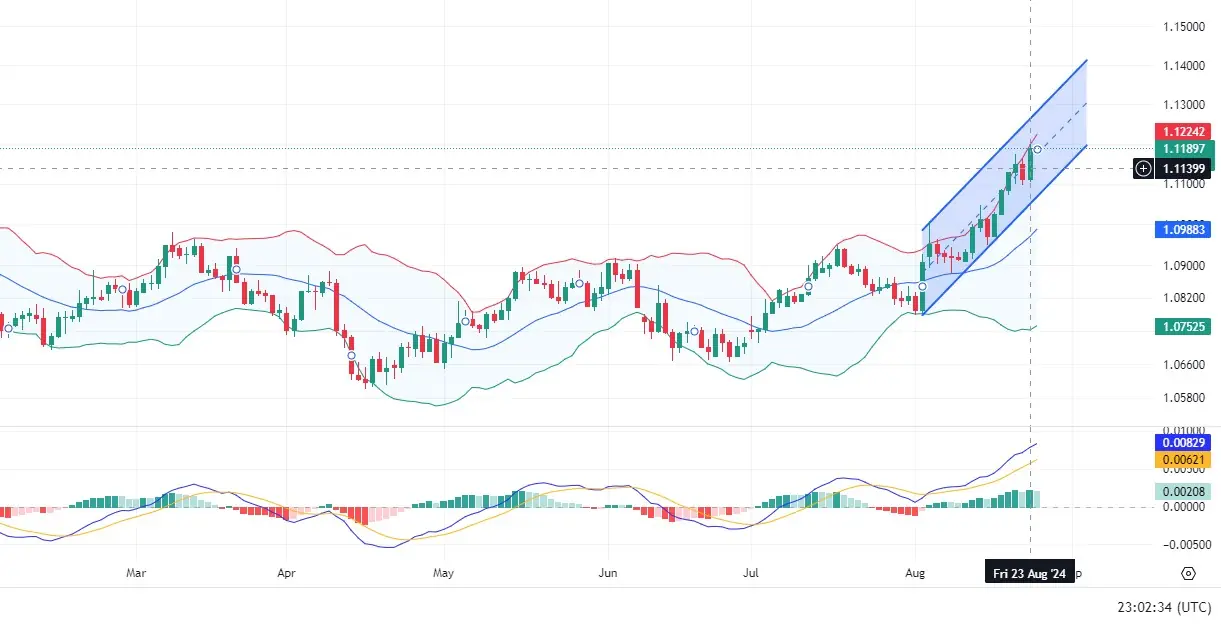Click the plus icon beside the 1.11399 price

click(1143, 168)
